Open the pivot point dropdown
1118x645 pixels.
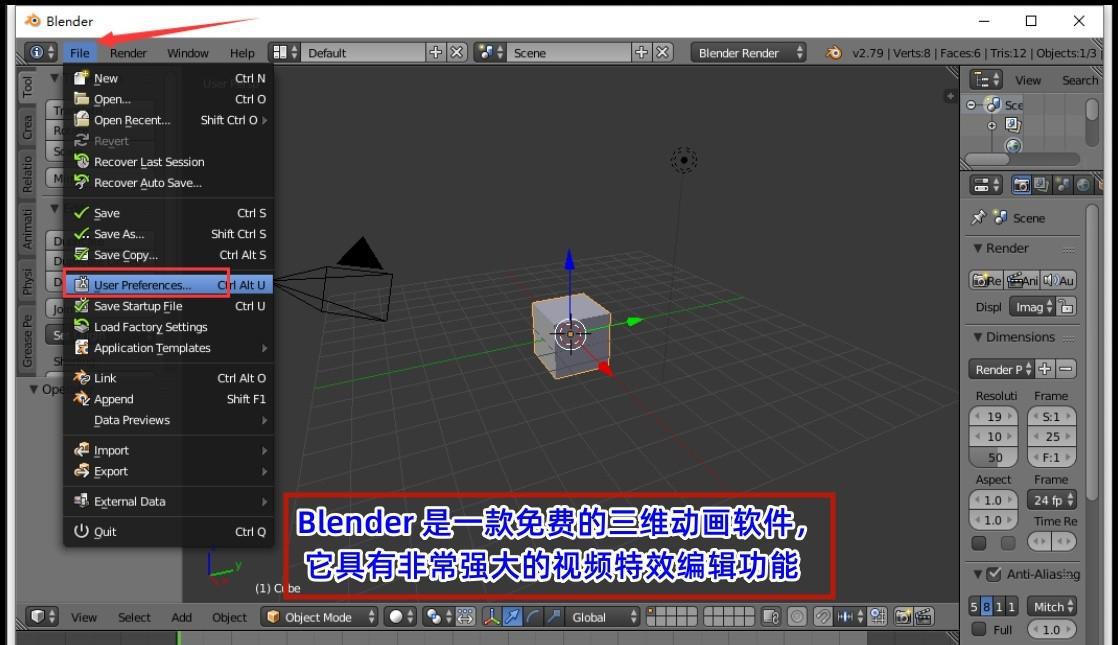tap(438, 617)
